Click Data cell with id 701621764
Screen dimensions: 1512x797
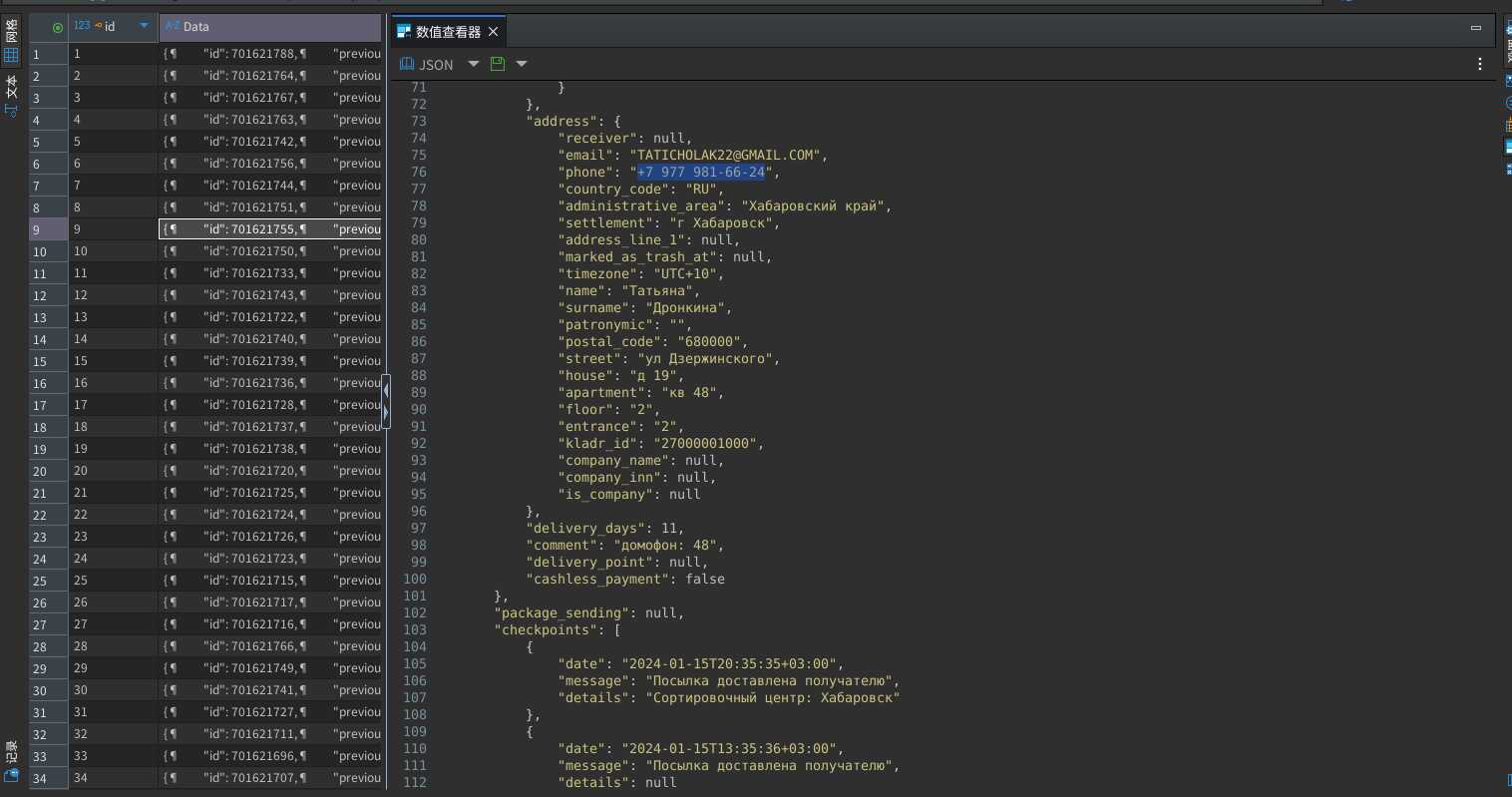click(271, 76)
